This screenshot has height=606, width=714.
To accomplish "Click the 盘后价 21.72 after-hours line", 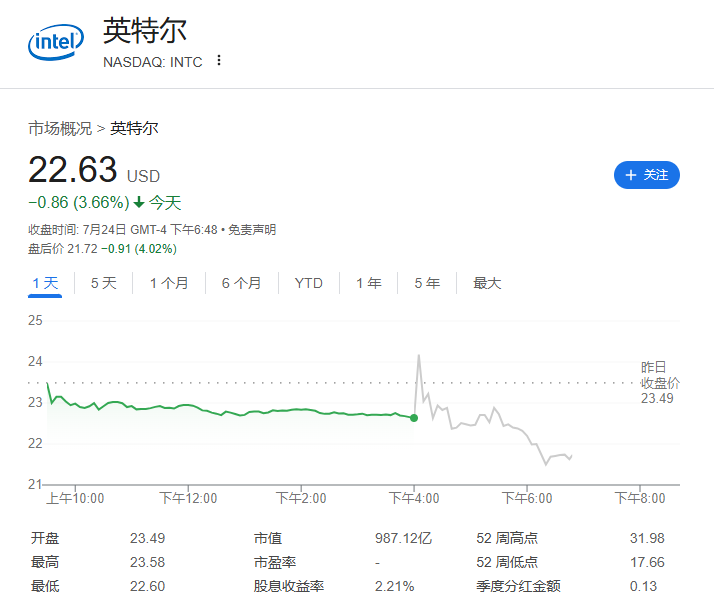I will click(102, 249).
